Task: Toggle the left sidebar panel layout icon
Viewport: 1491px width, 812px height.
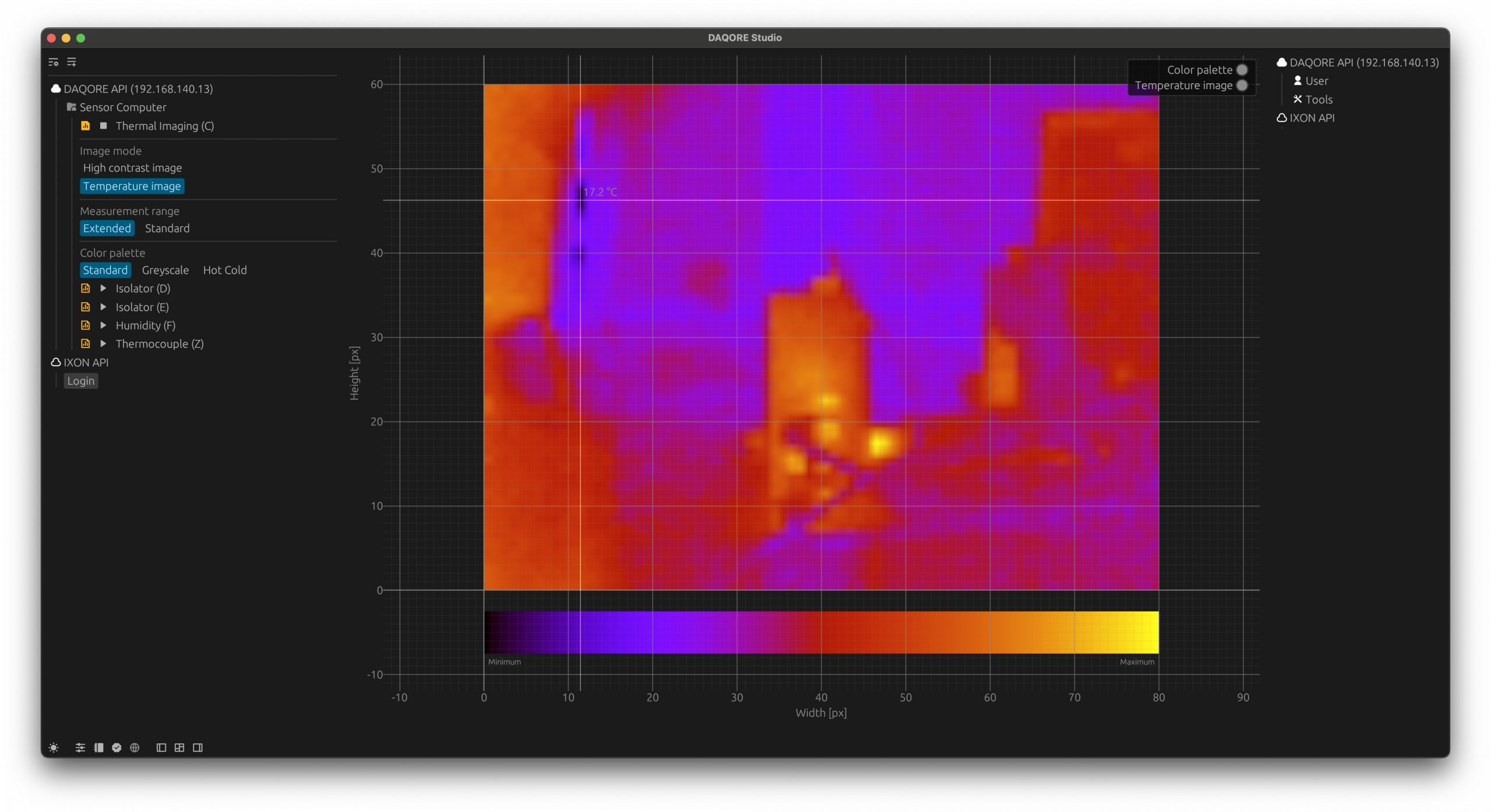Action: point(161,747)
